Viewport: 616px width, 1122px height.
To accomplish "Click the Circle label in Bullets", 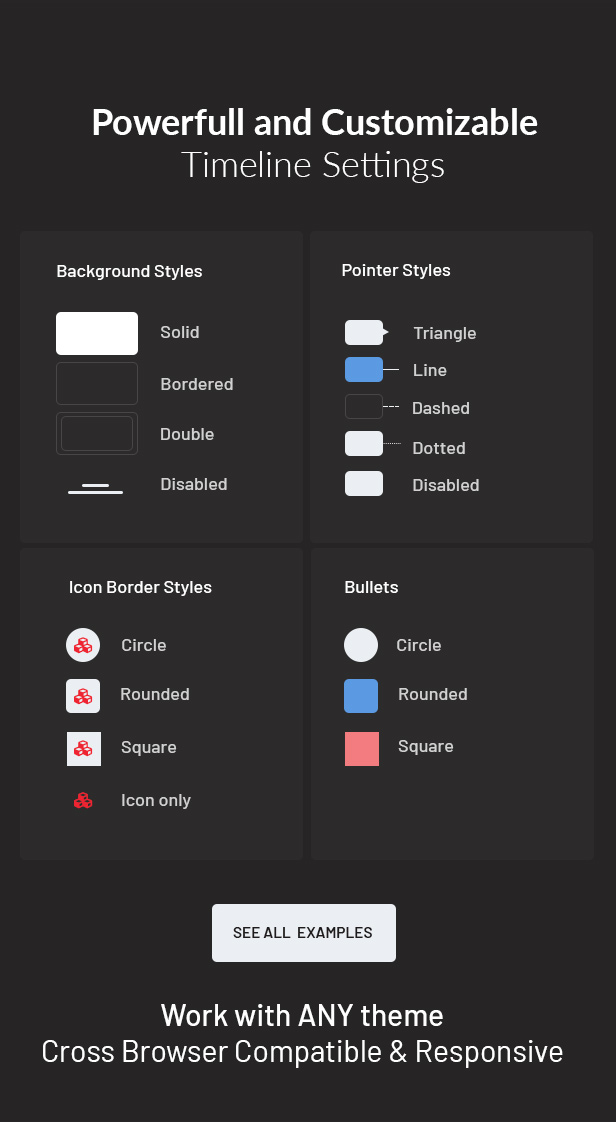I will coord(419,645).
